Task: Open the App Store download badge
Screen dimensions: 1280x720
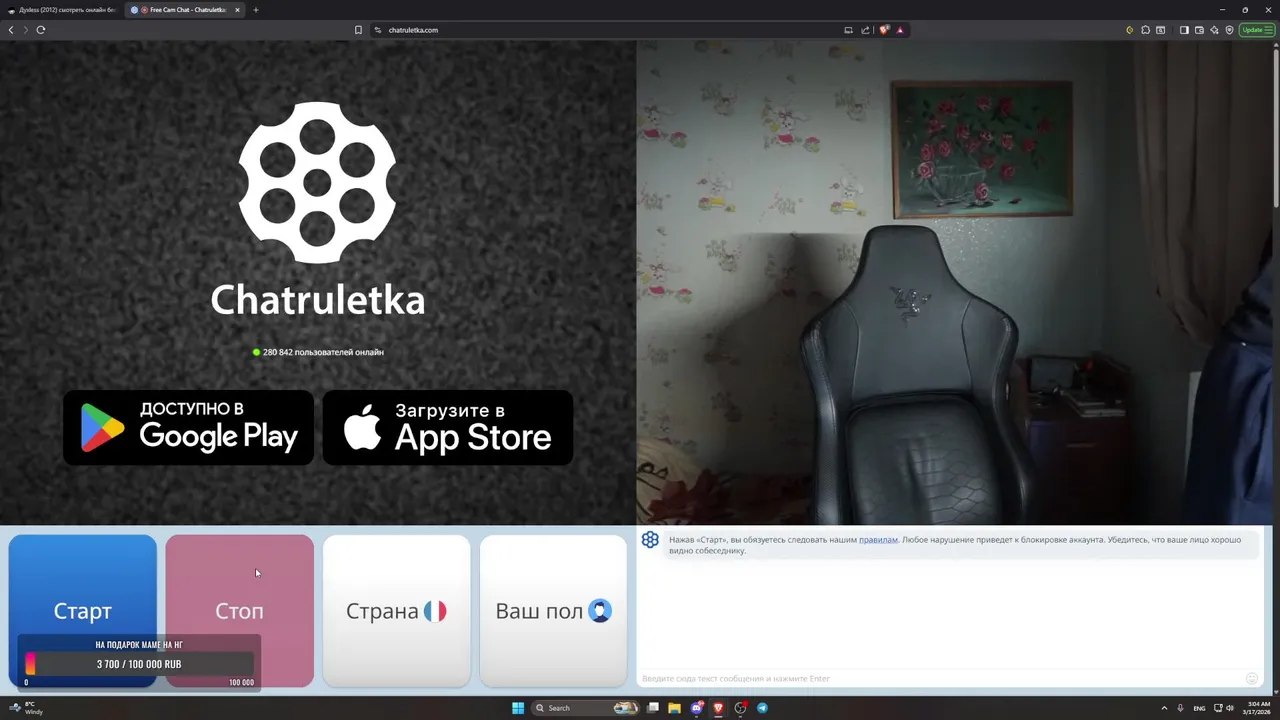Action: tap(448, 428)
